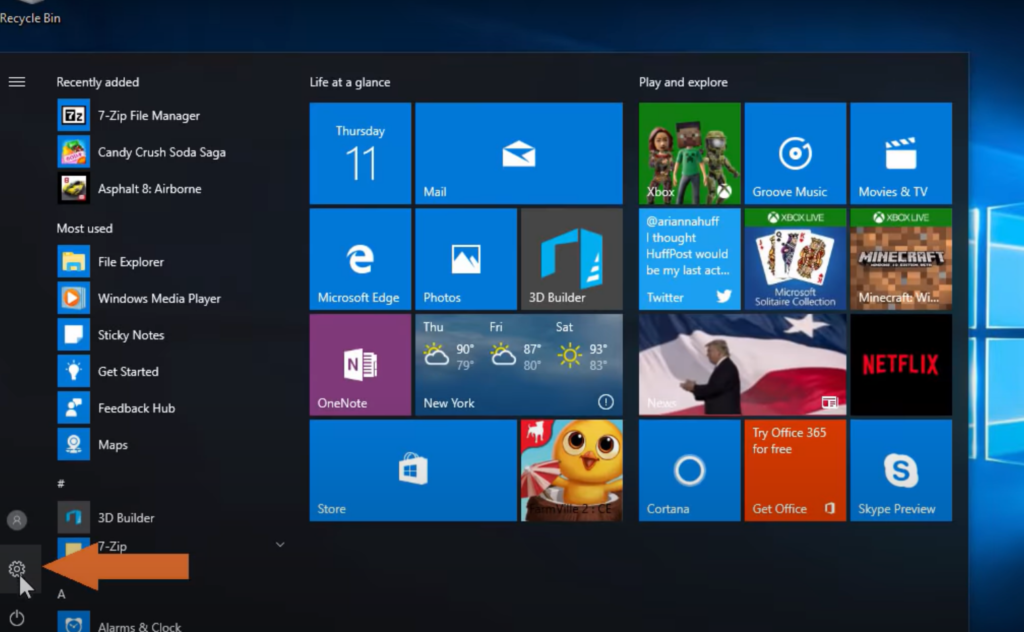The image size is (1024, 632).
Task: Open Microsoft Solitaire Collection tile
Action: click(x=795, y=259)
